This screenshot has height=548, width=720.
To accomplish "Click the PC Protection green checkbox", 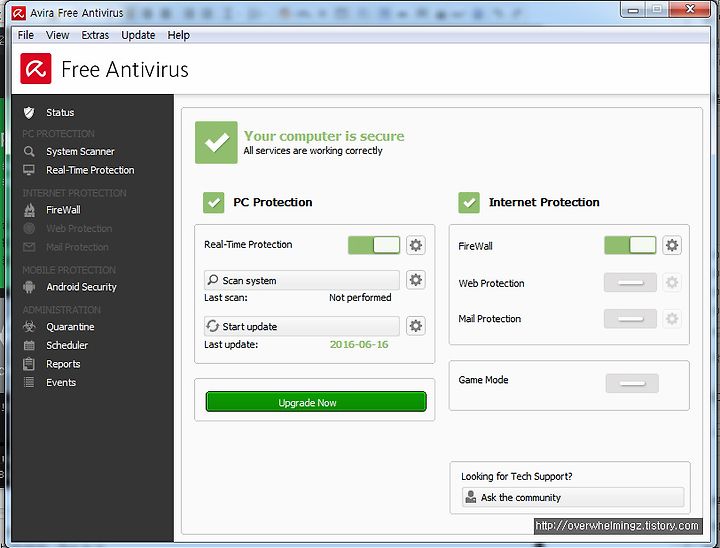I will click(x=214, y=203).
